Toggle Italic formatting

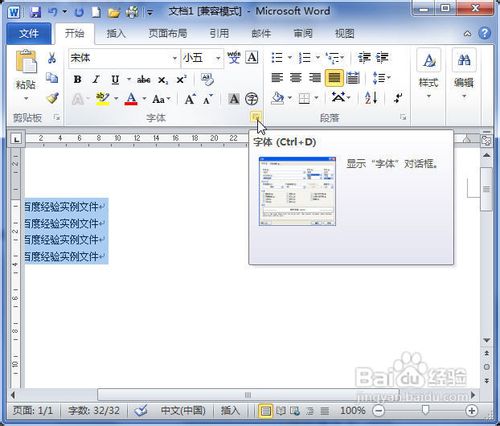(96, 80)
